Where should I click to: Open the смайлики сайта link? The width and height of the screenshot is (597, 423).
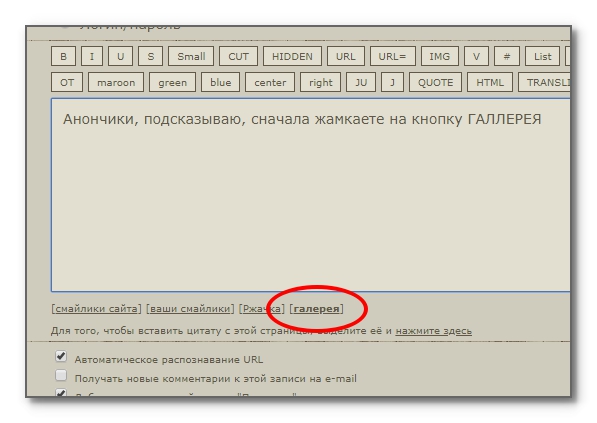(x=96, y=308)
